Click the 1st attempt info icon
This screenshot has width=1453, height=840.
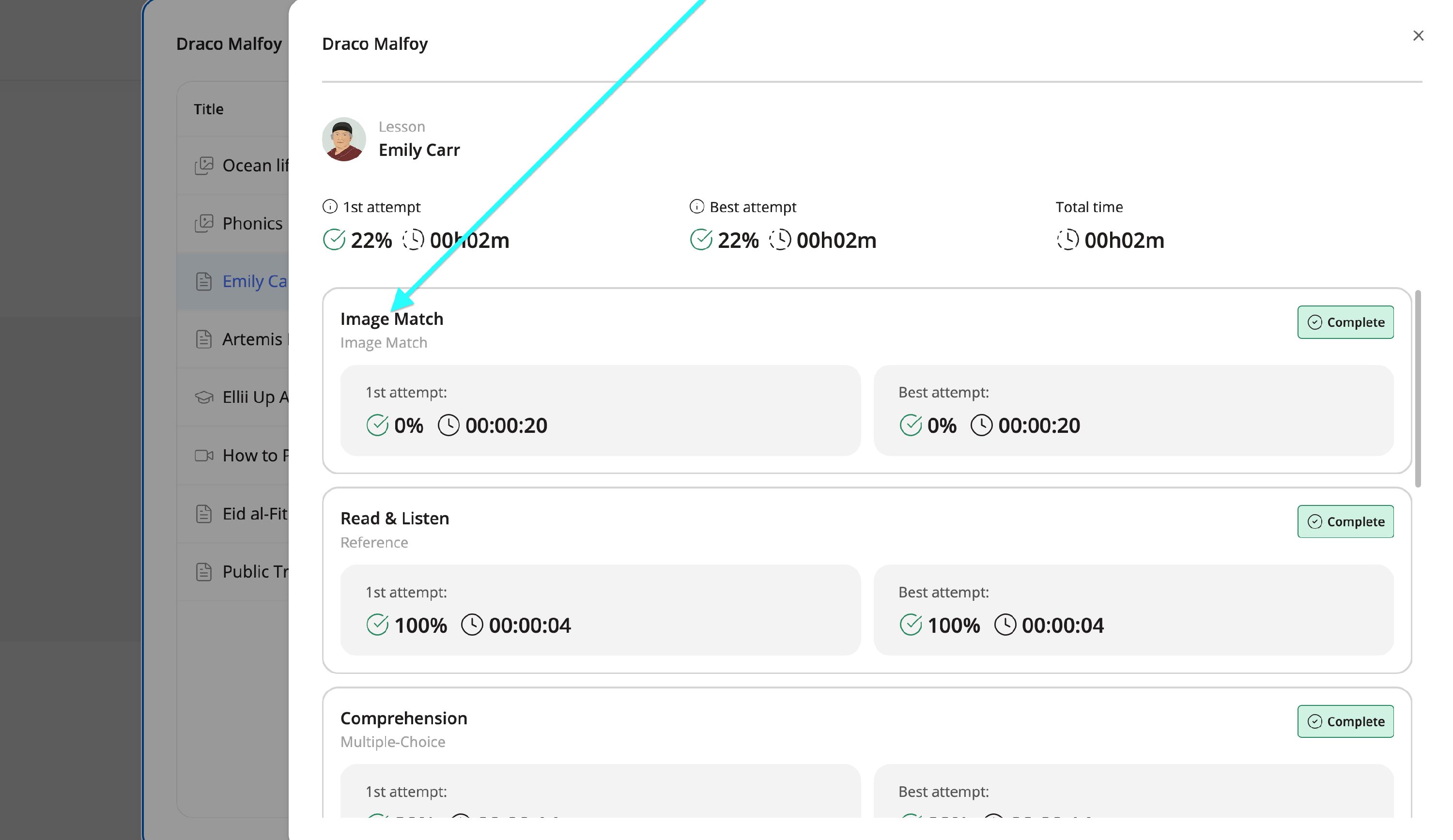(330, 206)
